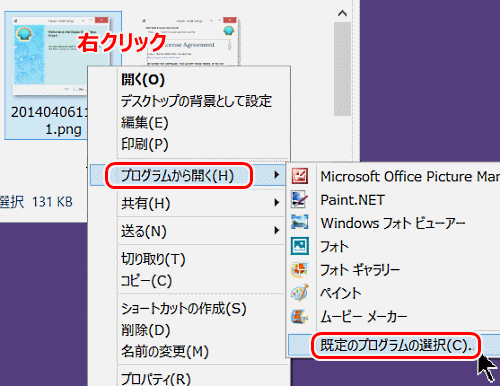
Task: Click the Microsoft Office Picture Manager icon
Action: pyautogui.click(x=300, y=176)
